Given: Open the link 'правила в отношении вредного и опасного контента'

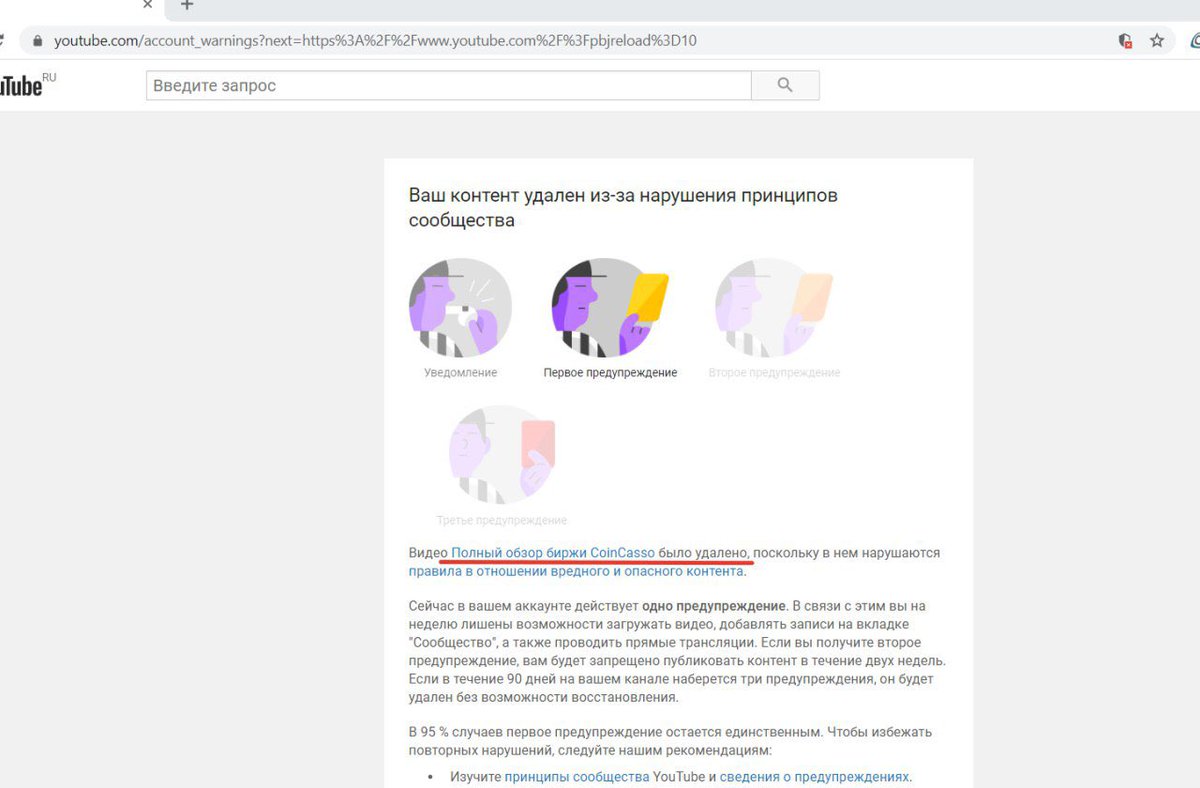Looking at the screenshot, I should [576, 571].
